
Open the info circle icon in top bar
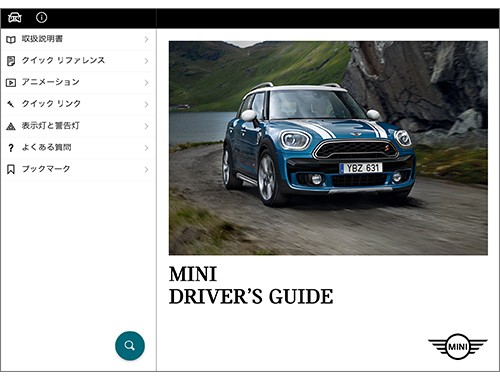41,17
